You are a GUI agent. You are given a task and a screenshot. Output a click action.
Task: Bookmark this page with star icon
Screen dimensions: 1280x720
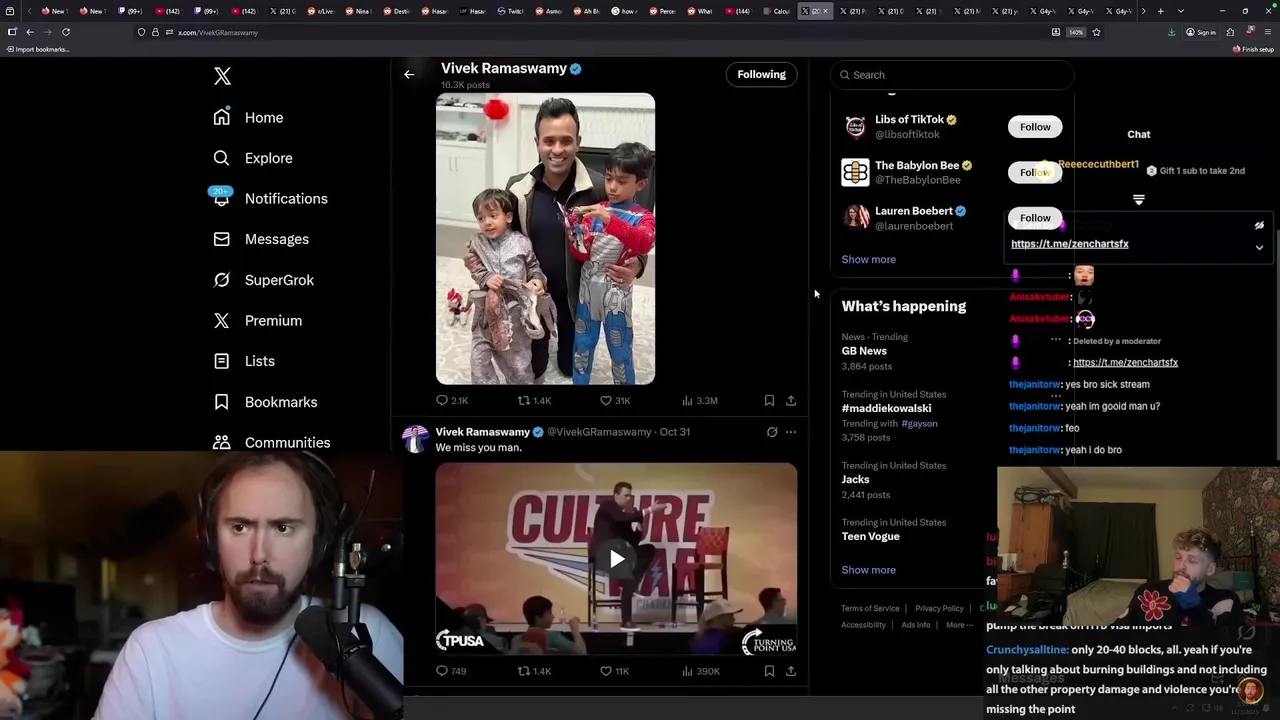(1096, 32)
